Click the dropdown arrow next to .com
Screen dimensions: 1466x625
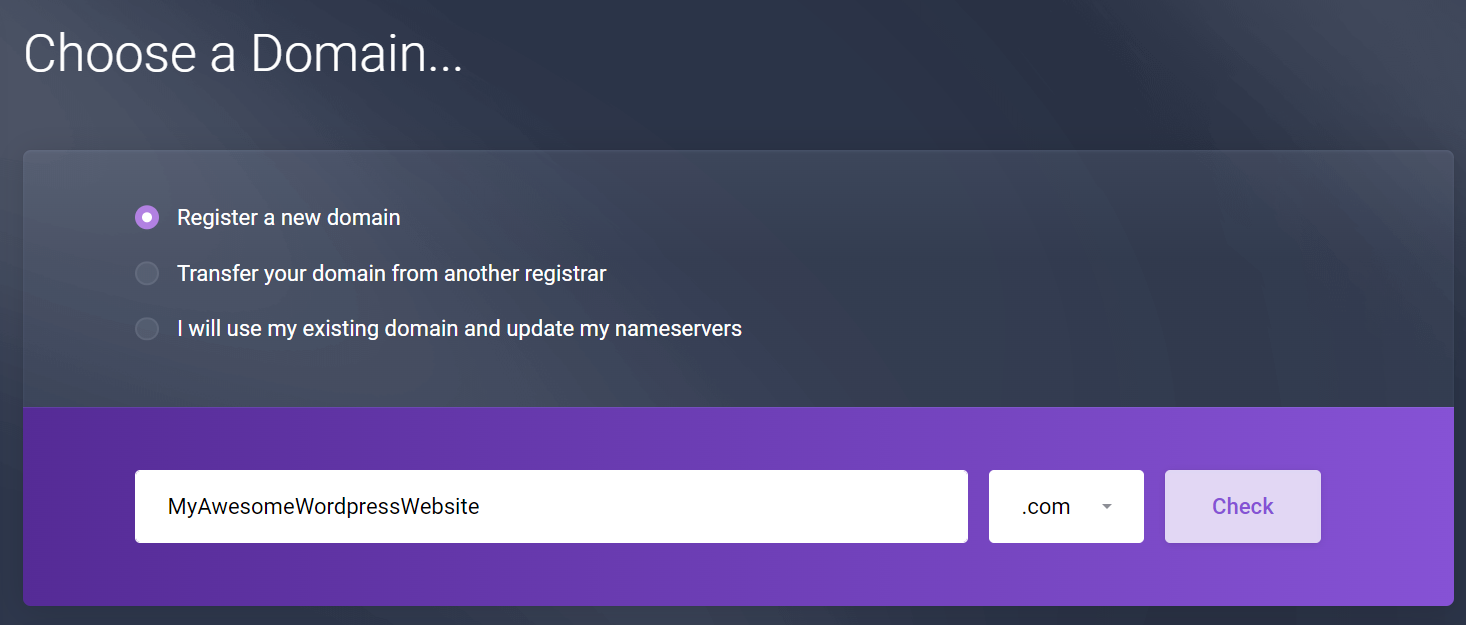1106,506
